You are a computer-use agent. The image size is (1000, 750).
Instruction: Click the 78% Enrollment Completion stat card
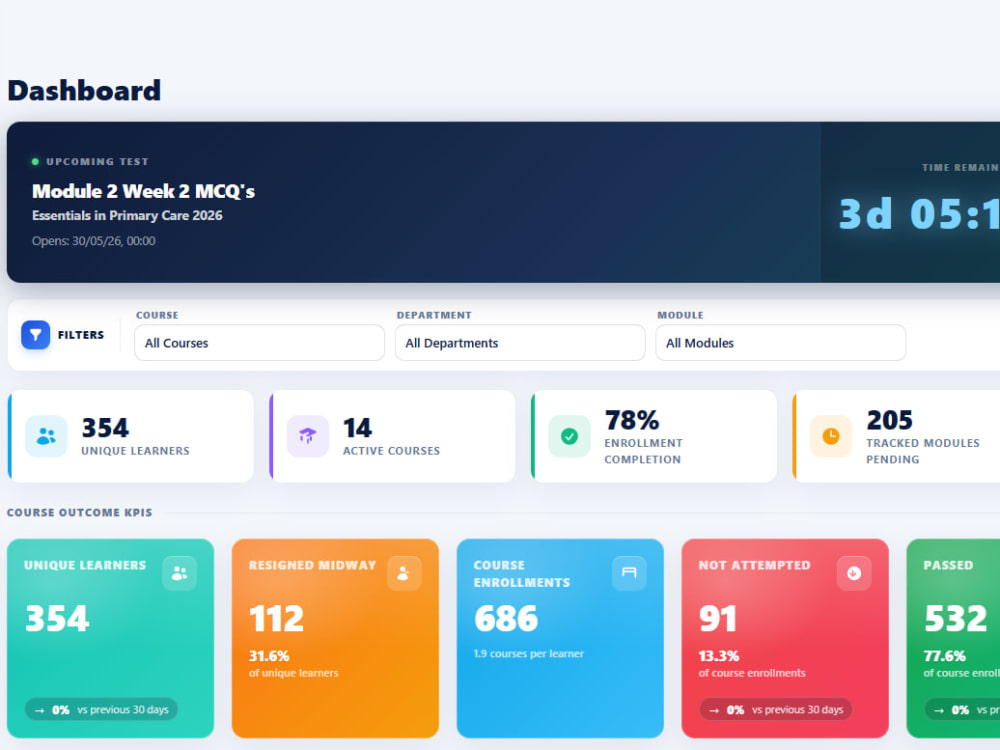point(654,436)
